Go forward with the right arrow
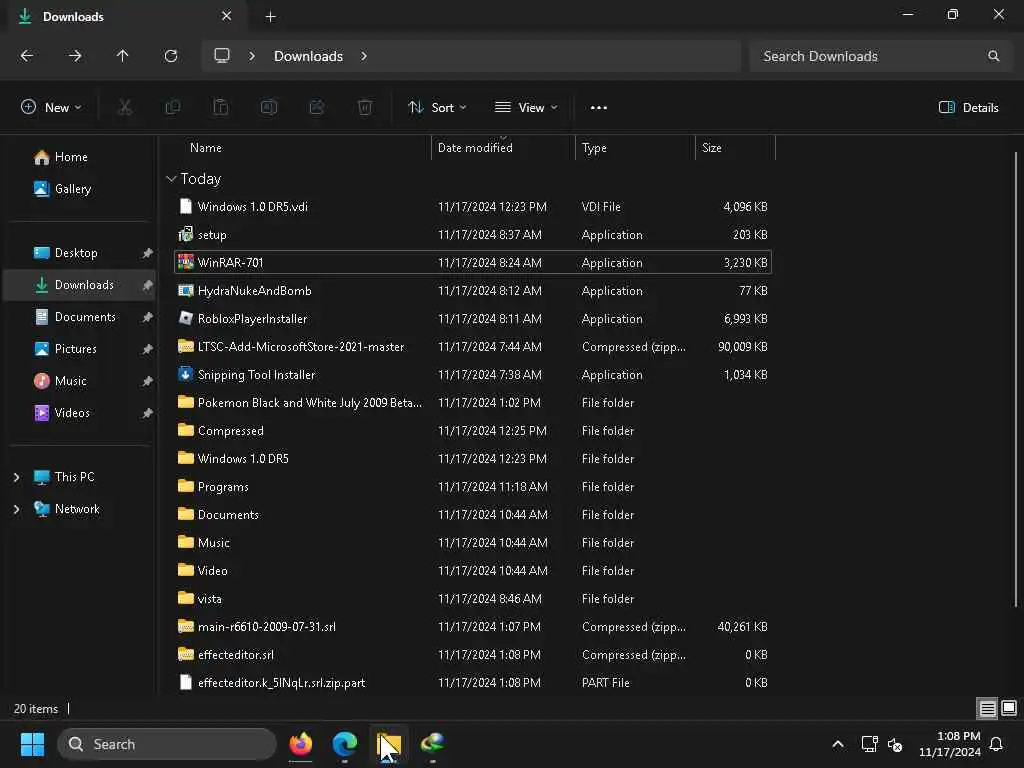The height and width of the screenshot is (768, 1024). pos(75,56)
